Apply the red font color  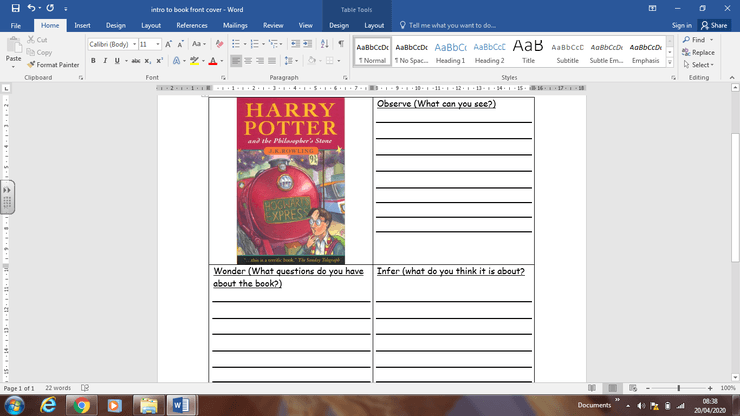click(213, 60)
